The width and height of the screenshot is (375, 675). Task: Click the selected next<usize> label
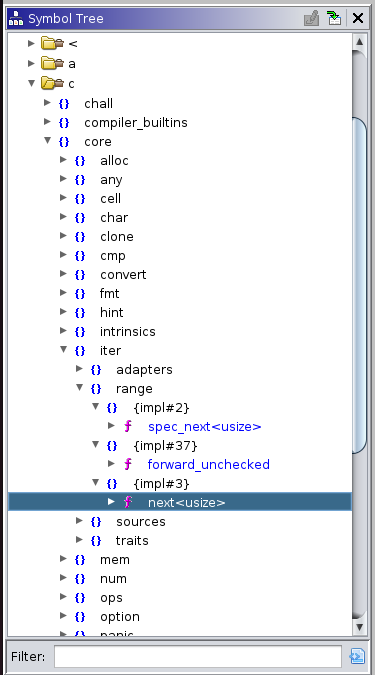tap(186, 503)
